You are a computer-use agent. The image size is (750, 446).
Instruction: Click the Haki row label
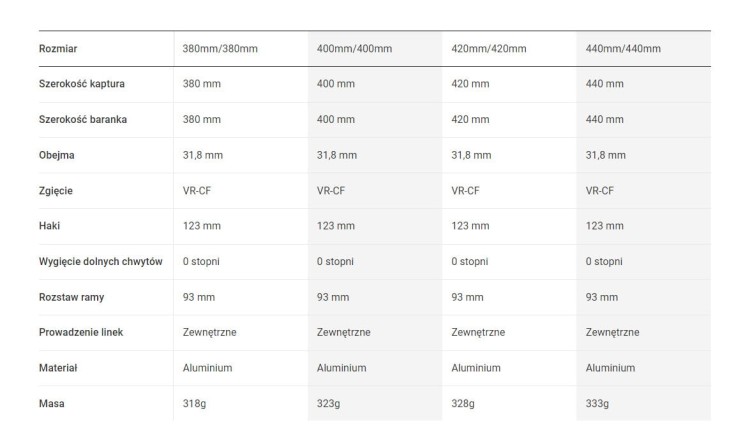(x=49, y=226)
